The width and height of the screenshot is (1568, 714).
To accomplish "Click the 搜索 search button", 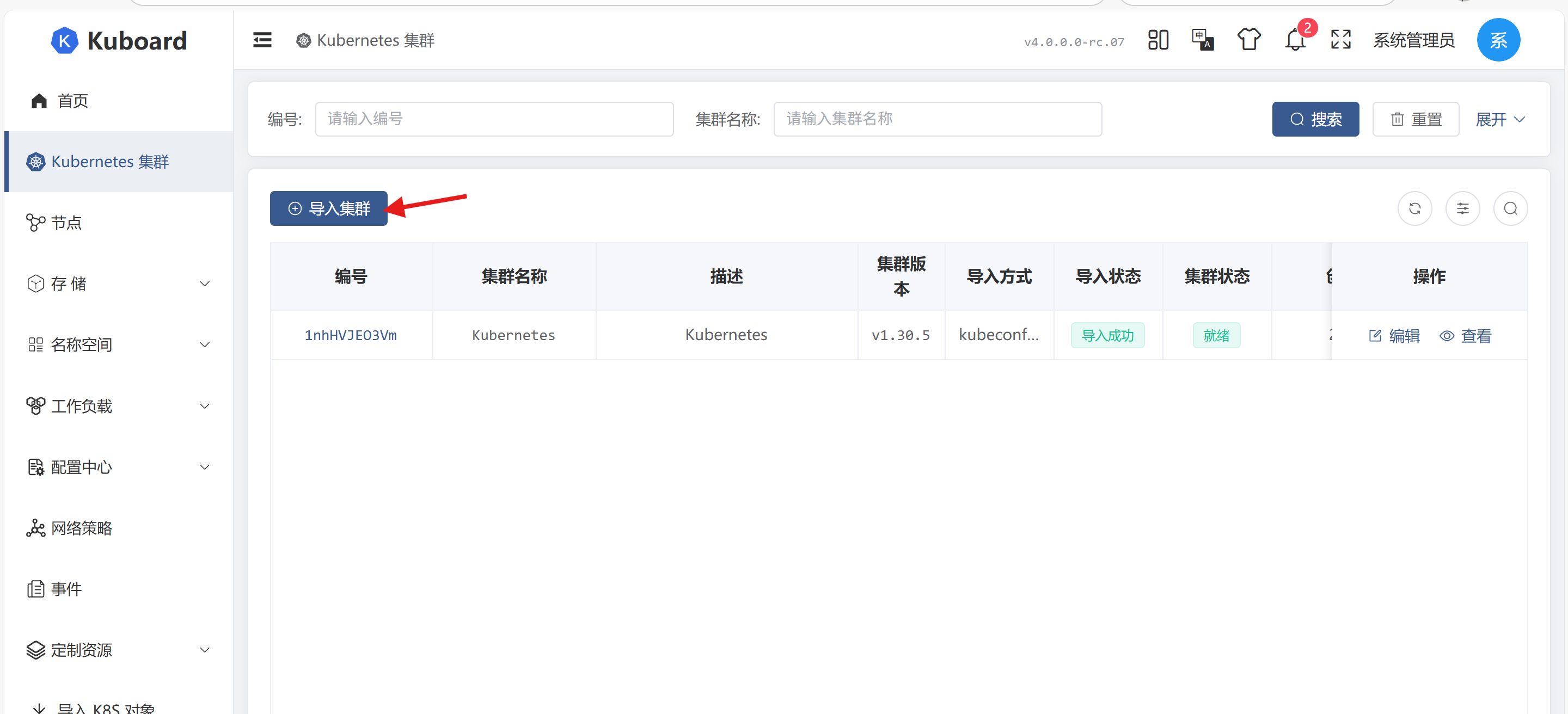I will [1315, 119].
